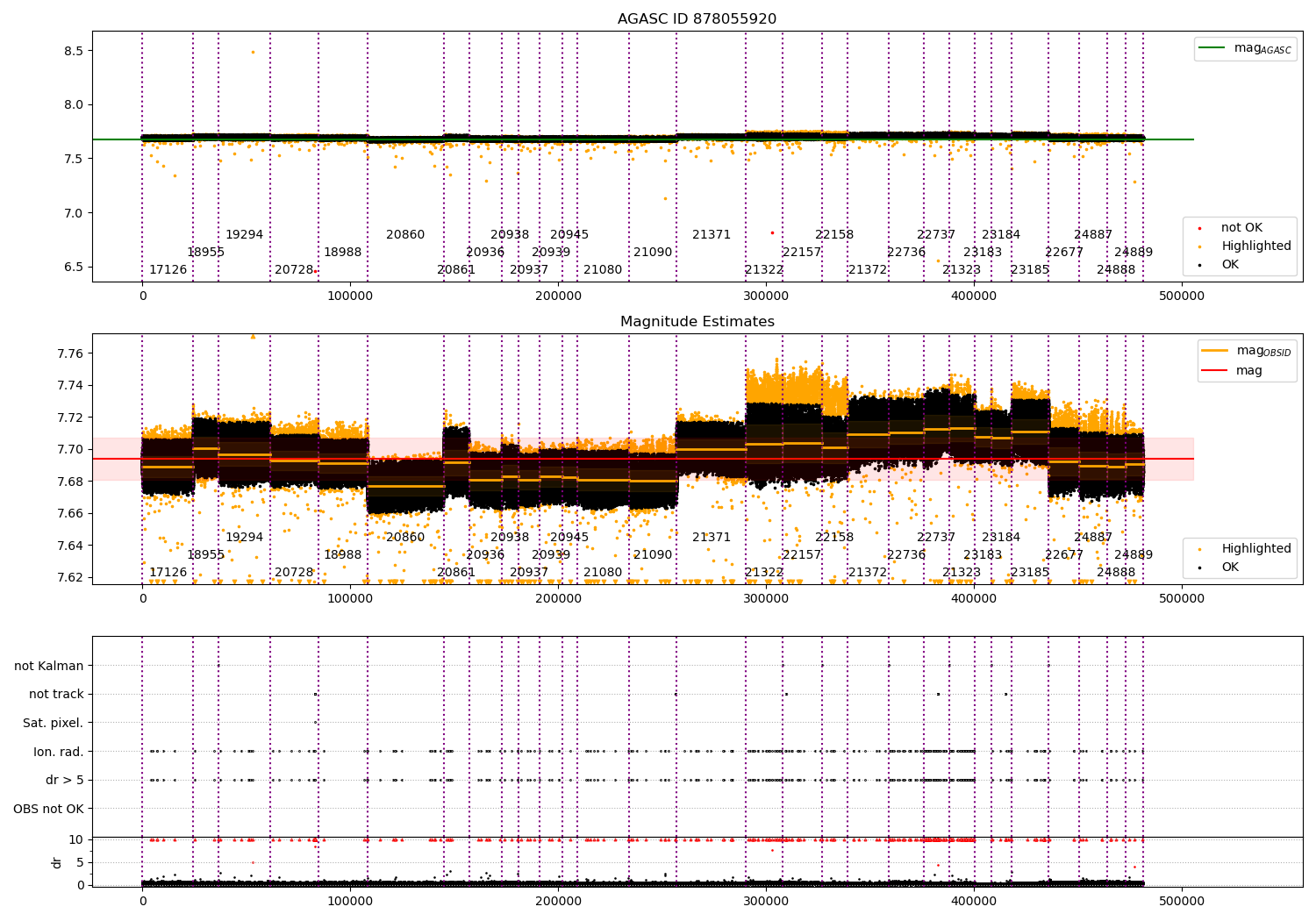Screen dimensions: 1316x921
Task: Click the 8.0 y-axis tick in the top panel
Action: tap(74, 104)
